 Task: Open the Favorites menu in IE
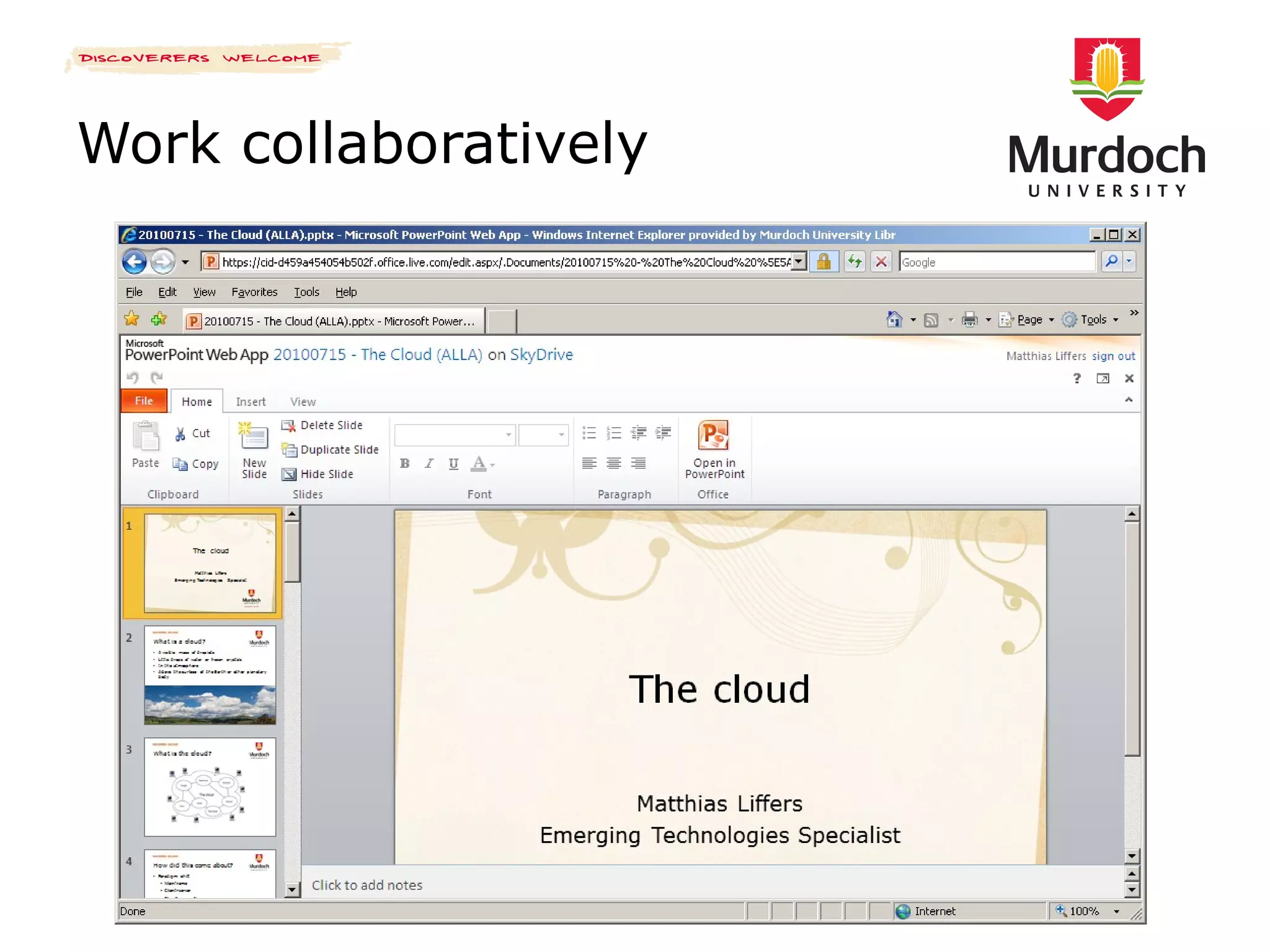pyautogui.click(x=254, y=292)
